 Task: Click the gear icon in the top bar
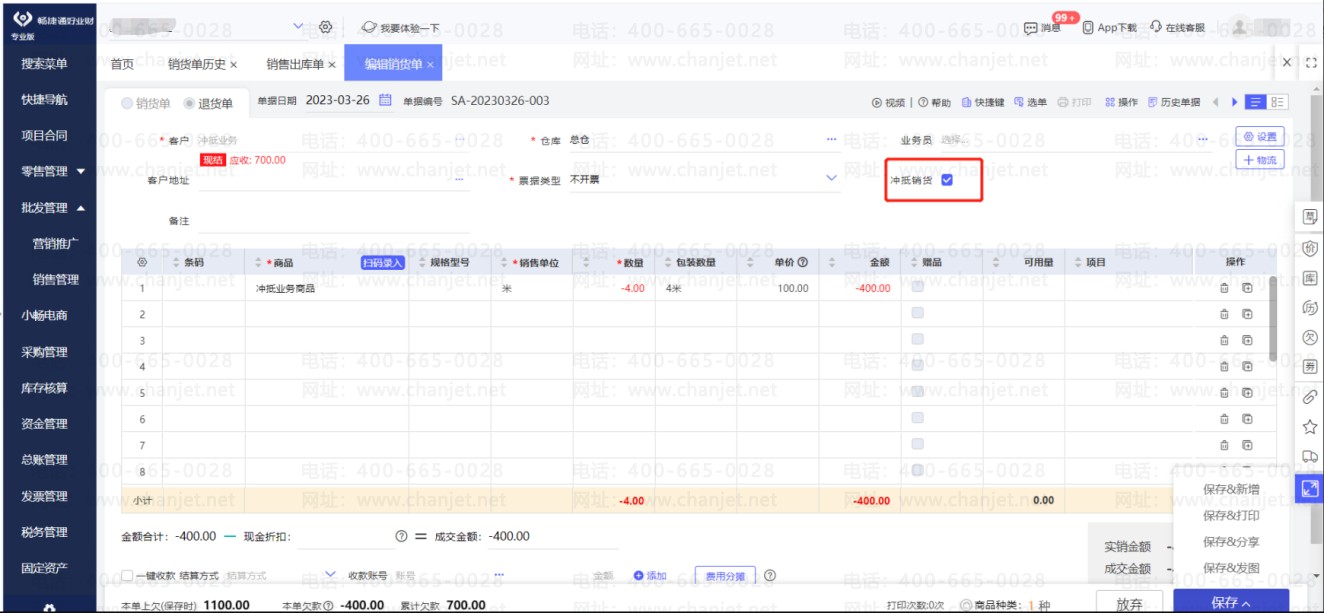click(325, 27)
